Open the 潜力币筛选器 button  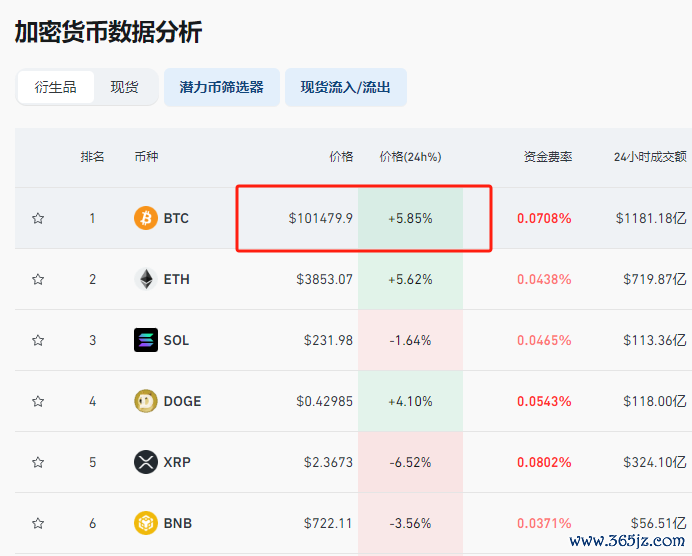coord(222,87)
